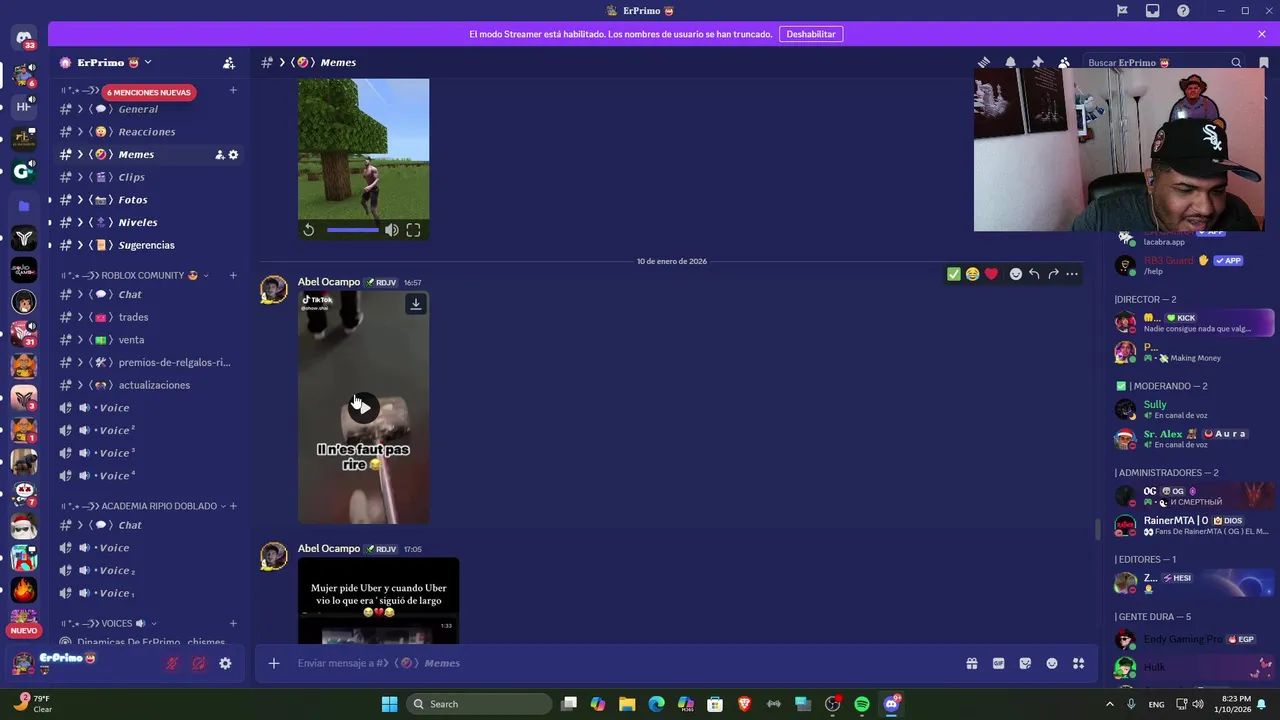Open user settings gear
Viewport: 1280px width, 720px height.
click(x=225, y=663)
